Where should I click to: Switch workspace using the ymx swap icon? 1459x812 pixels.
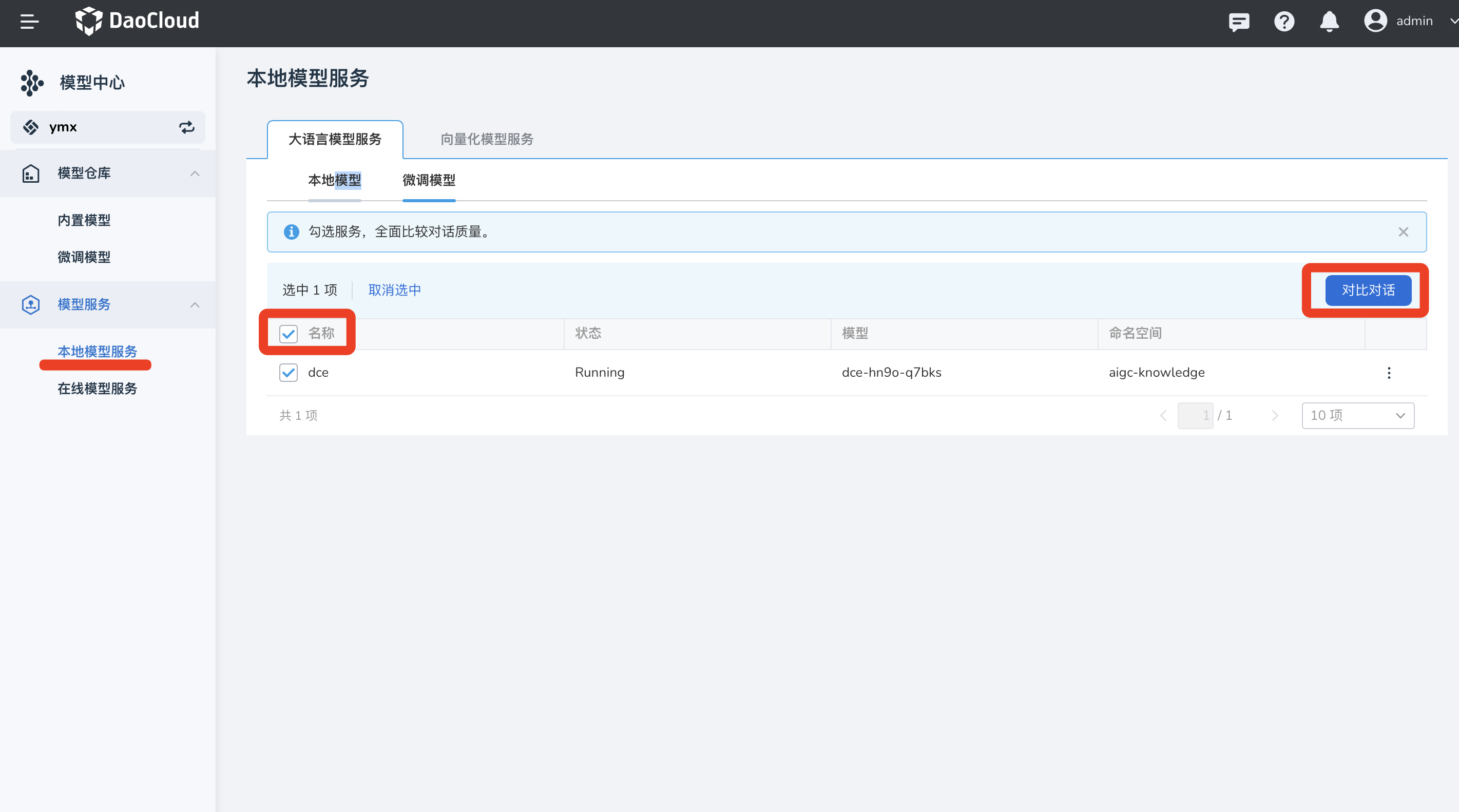[187, 127]
